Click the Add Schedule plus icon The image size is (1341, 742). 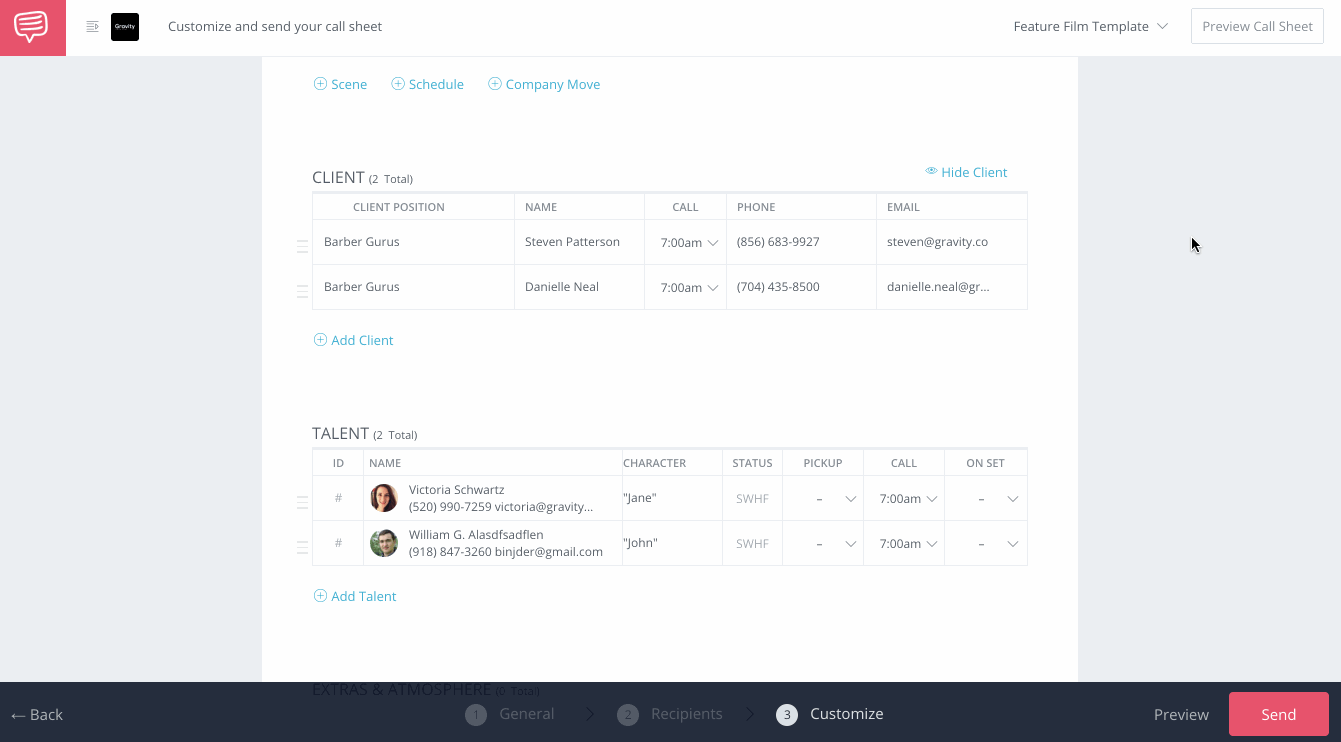[397, 84]
